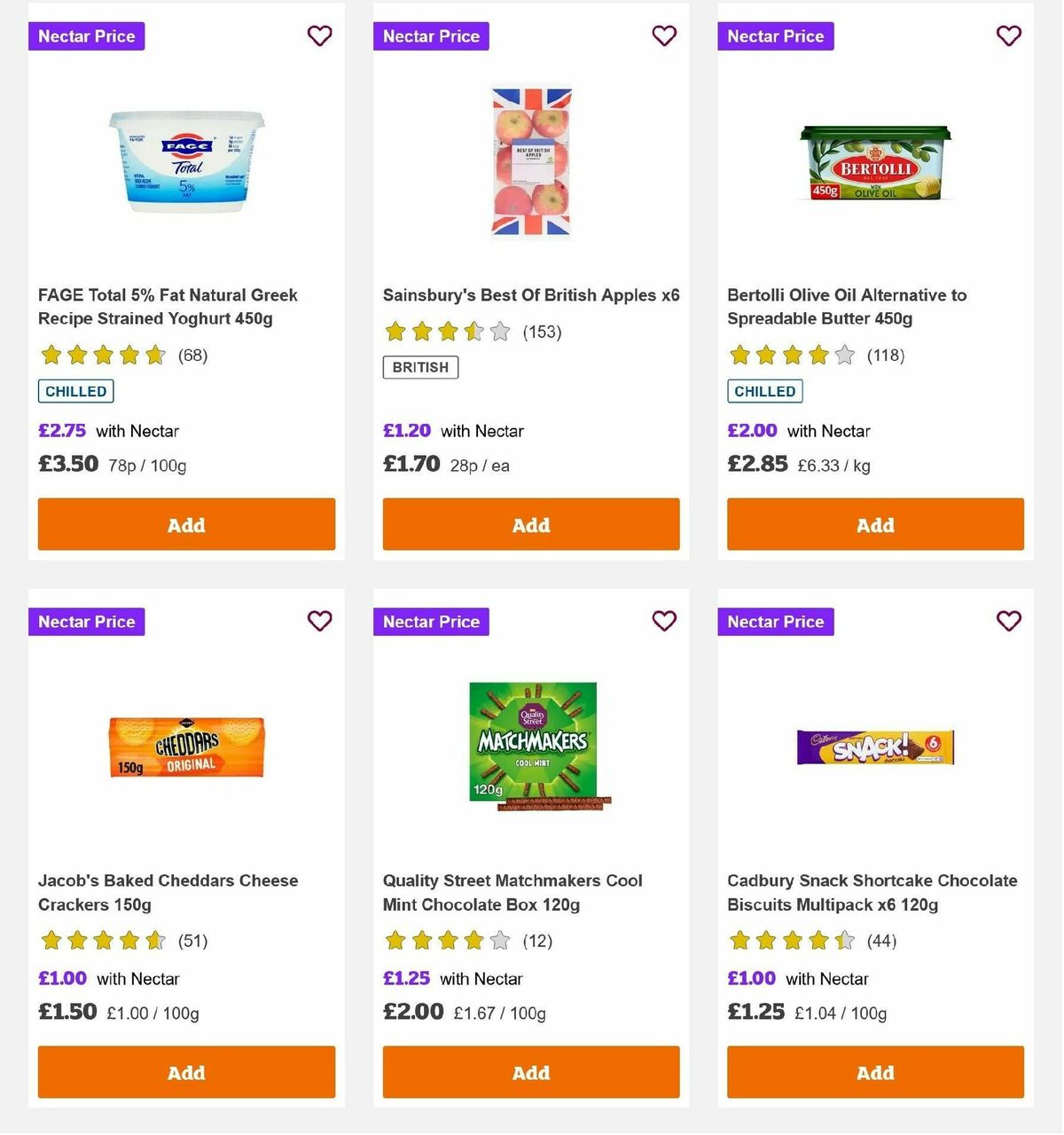The height and width of the screenshot is (1135, 1064).
Task: Click the star rating under FAGE yoghurt
Action: click(102, 355)
